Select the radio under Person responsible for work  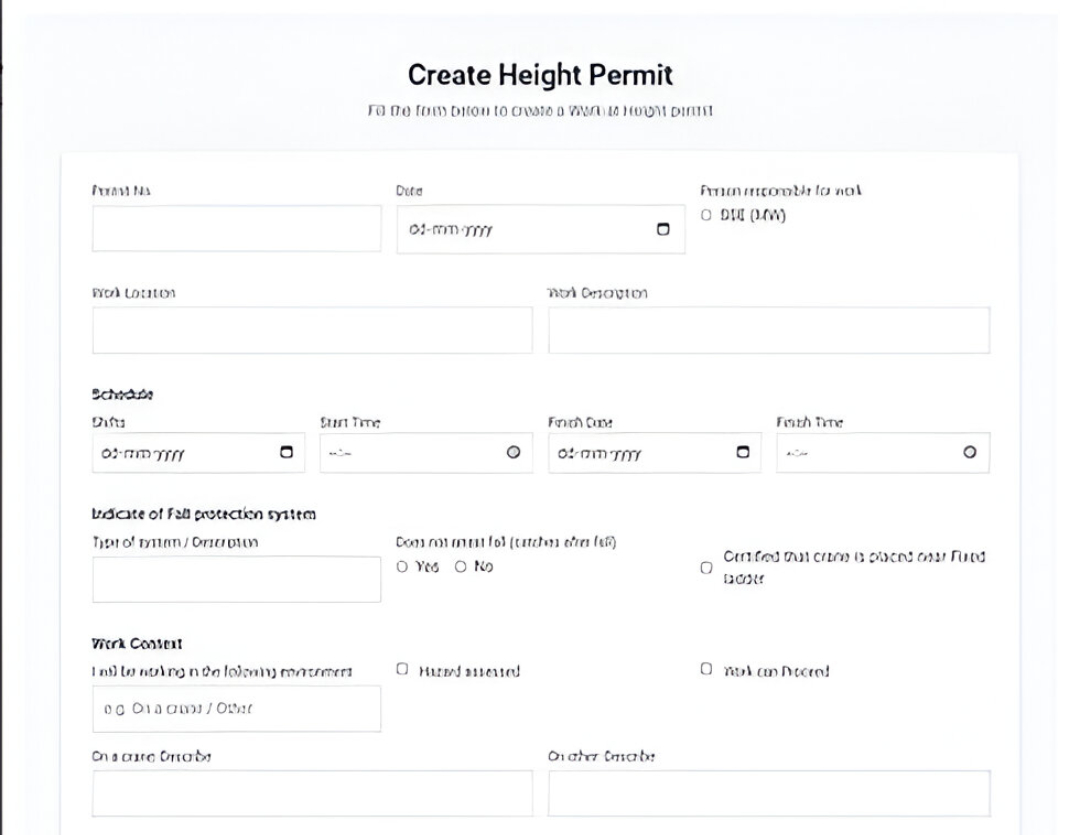point(708,213)
